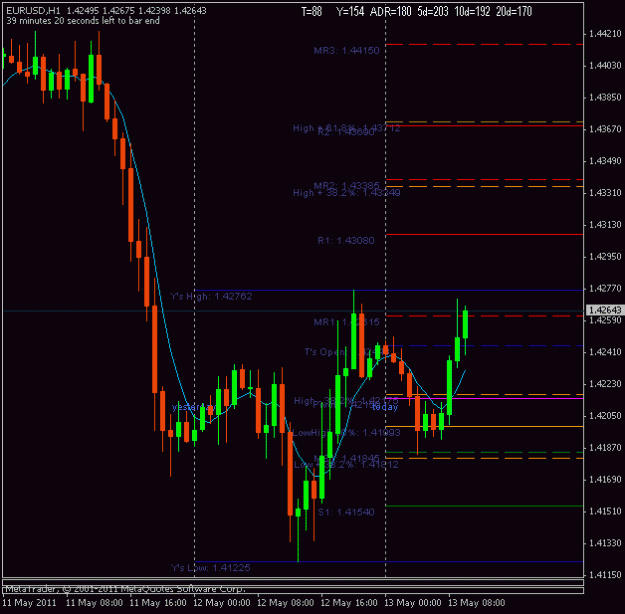
Task: Click the '11 May 2011' time axis label
Action: 29,602
